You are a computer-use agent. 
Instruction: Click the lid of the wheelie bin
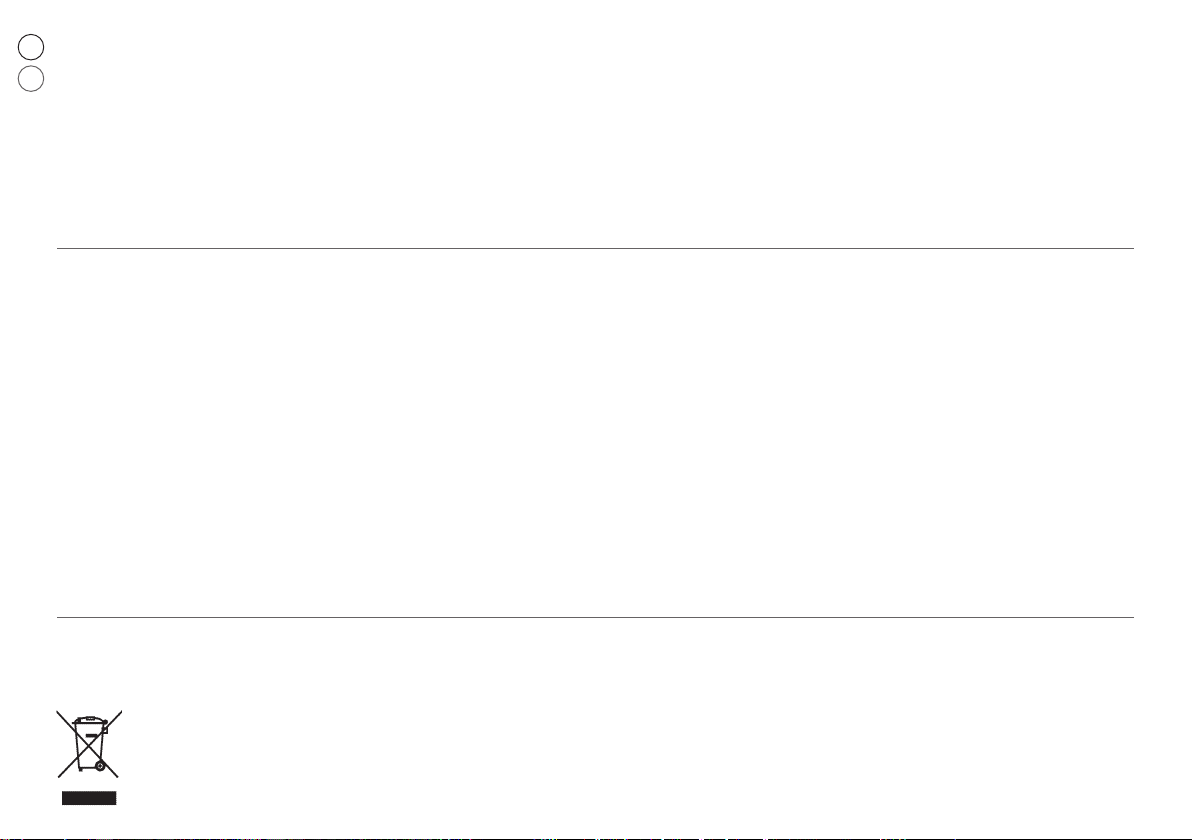click(90, 719)
